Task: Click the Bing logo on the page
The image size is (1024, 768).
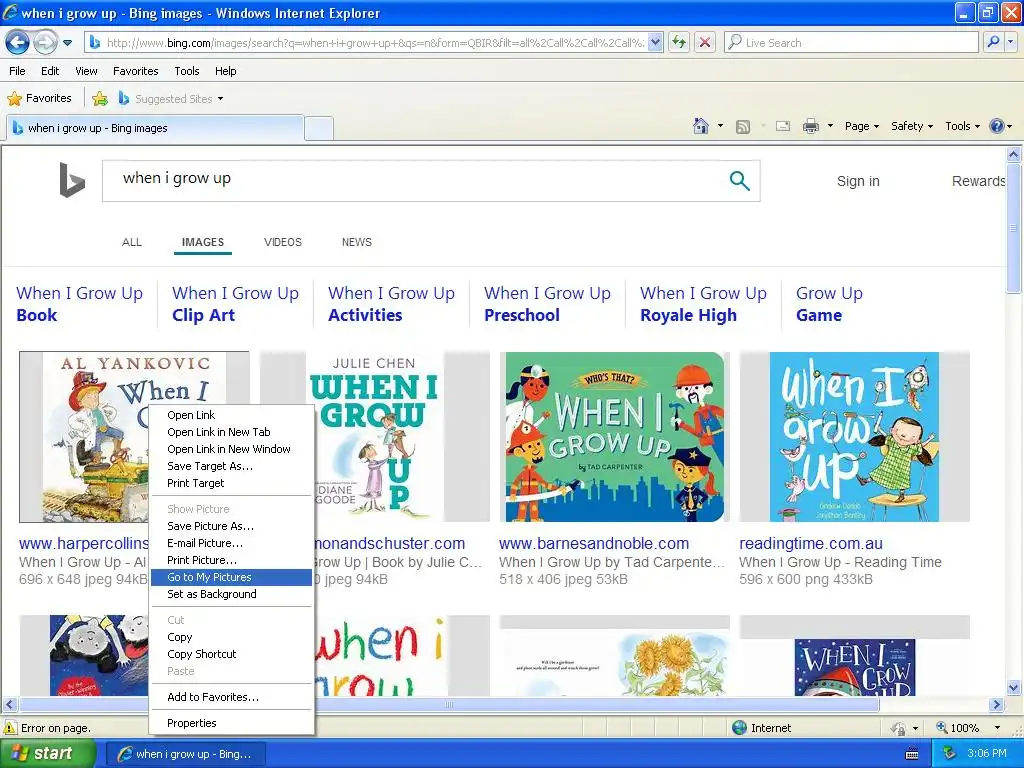Action: pyautogui.click(x=72, y=180)
